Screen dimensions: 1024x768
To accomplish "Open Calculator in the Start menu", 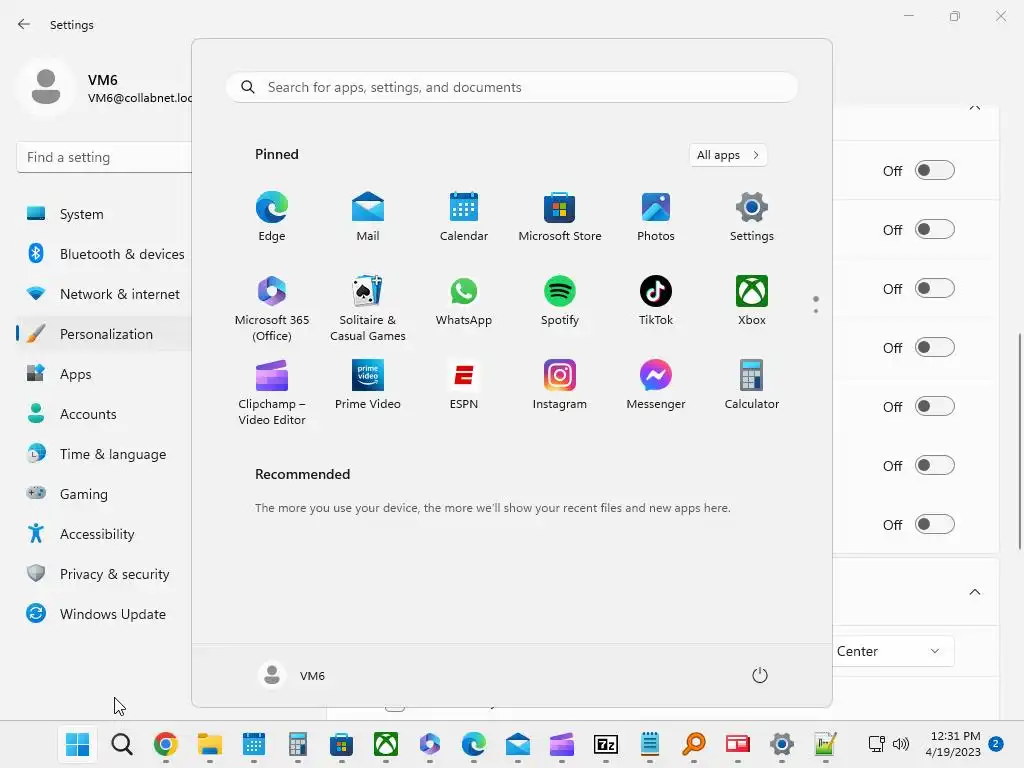I will click(x=752, y=385).
